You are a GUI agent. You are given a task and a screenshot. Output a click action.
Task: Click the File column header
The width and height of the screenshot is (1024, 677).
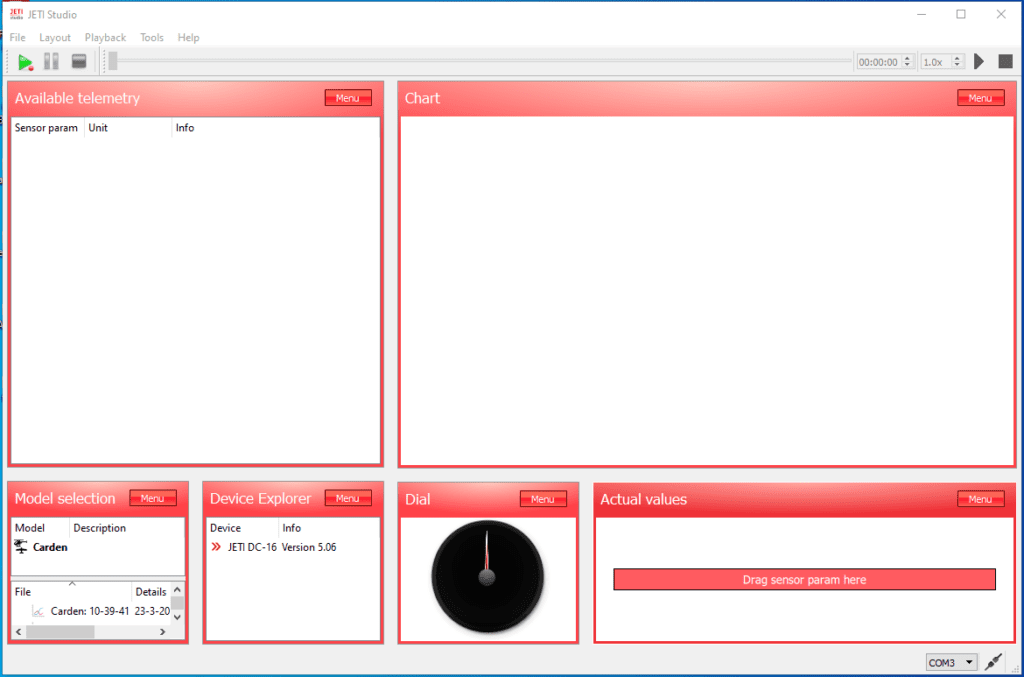71,591
